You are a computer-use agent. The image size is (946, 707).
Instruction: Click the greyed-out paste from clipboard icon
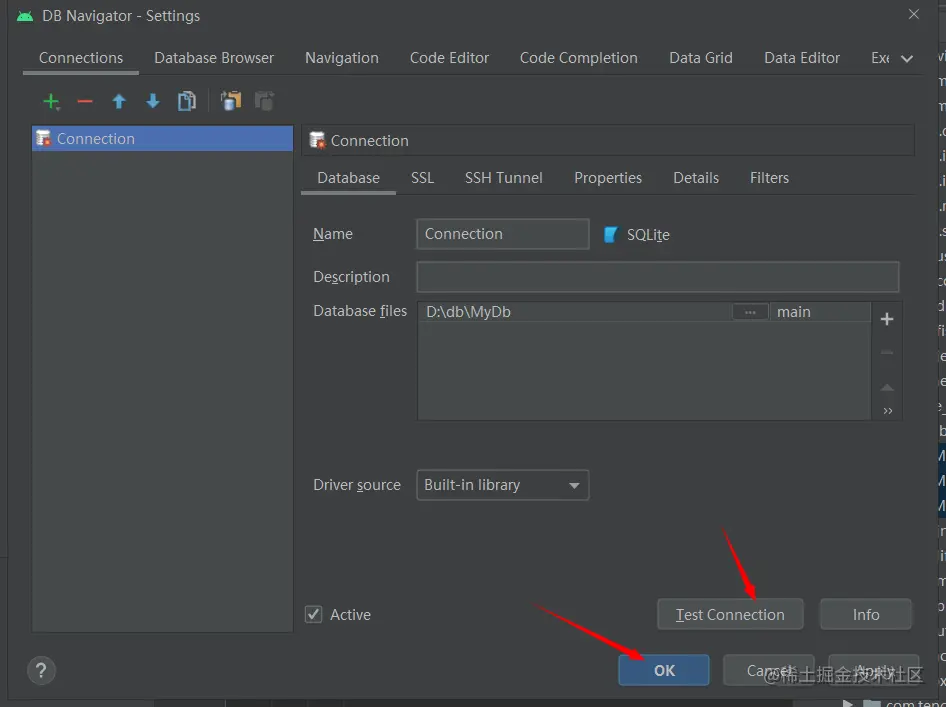[264, 101]
